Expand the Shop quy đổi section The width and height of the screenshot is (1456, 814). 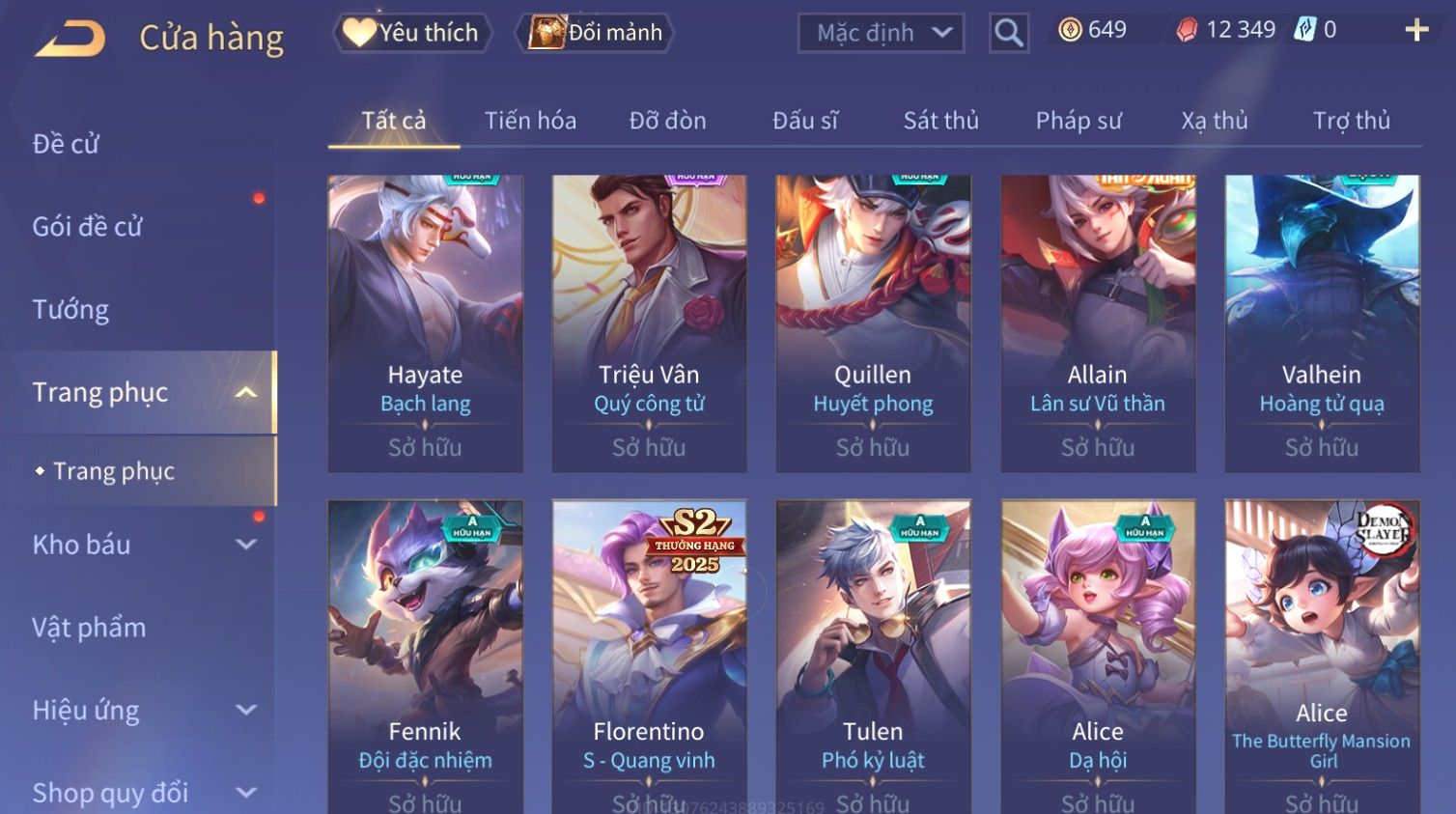coord(246,793)
